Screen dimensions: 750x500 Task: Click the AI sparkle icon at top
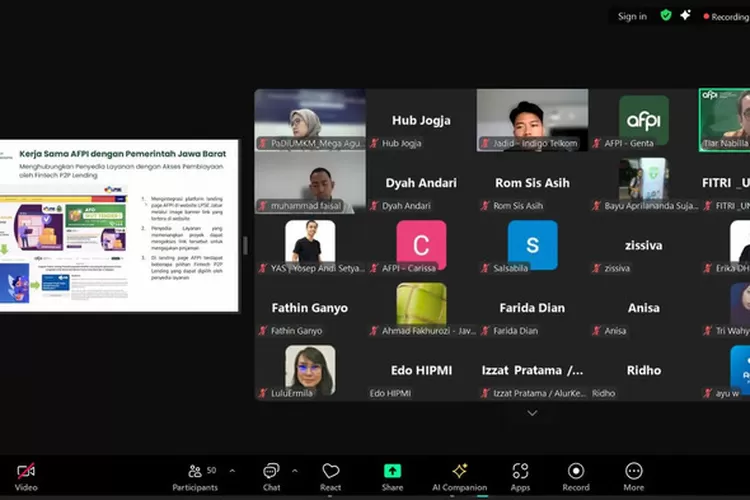click(685, 16)
